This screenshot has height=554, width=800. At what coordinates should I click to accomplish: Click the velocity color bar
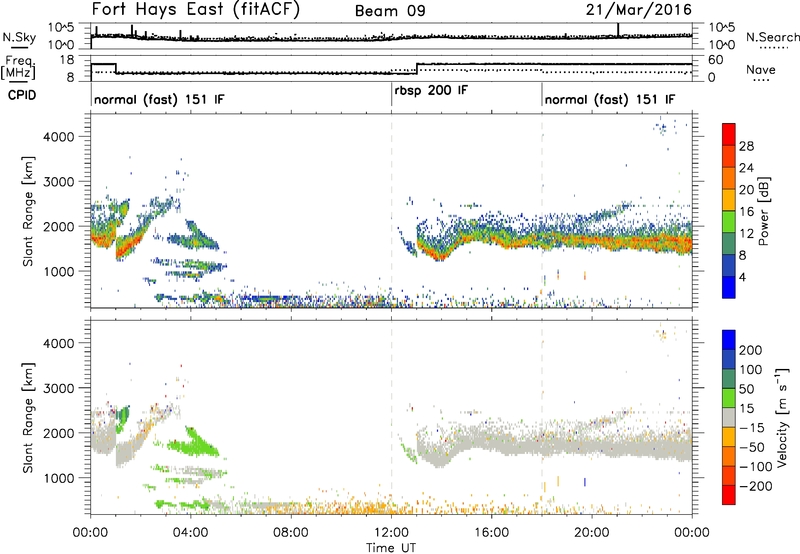tap(729, 417)
